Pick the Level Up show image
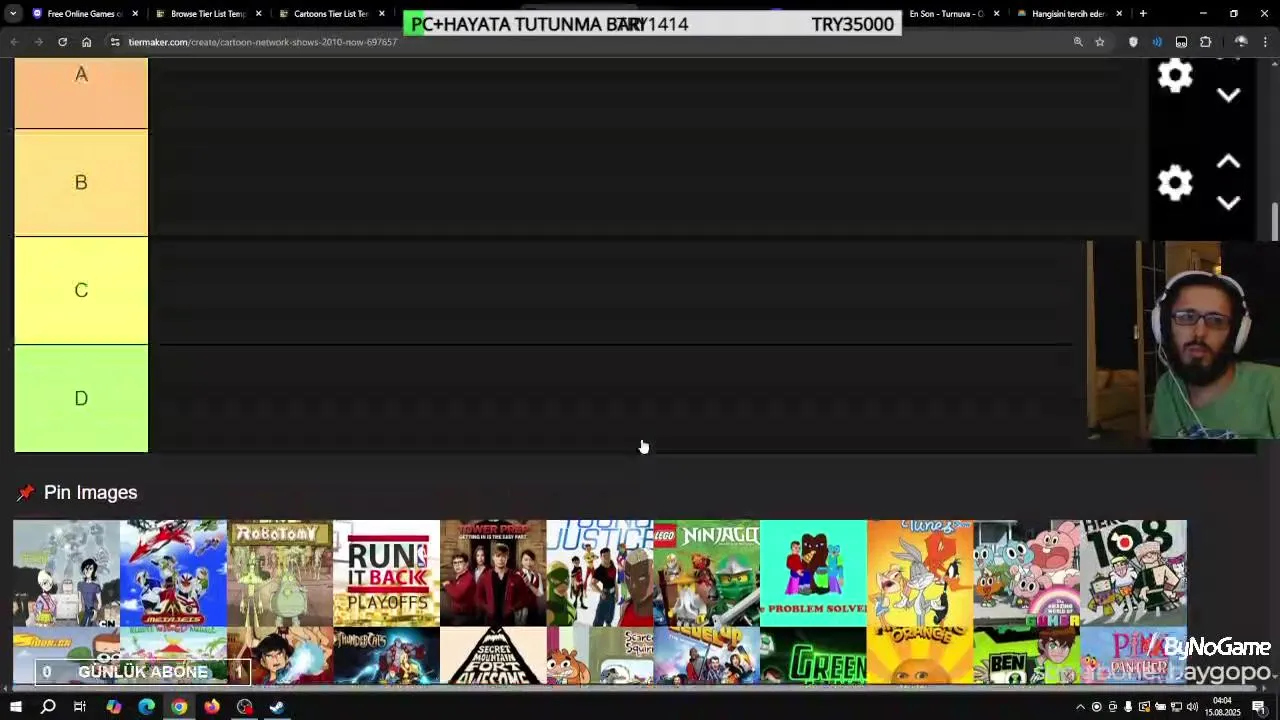 (x=707, y=656)
